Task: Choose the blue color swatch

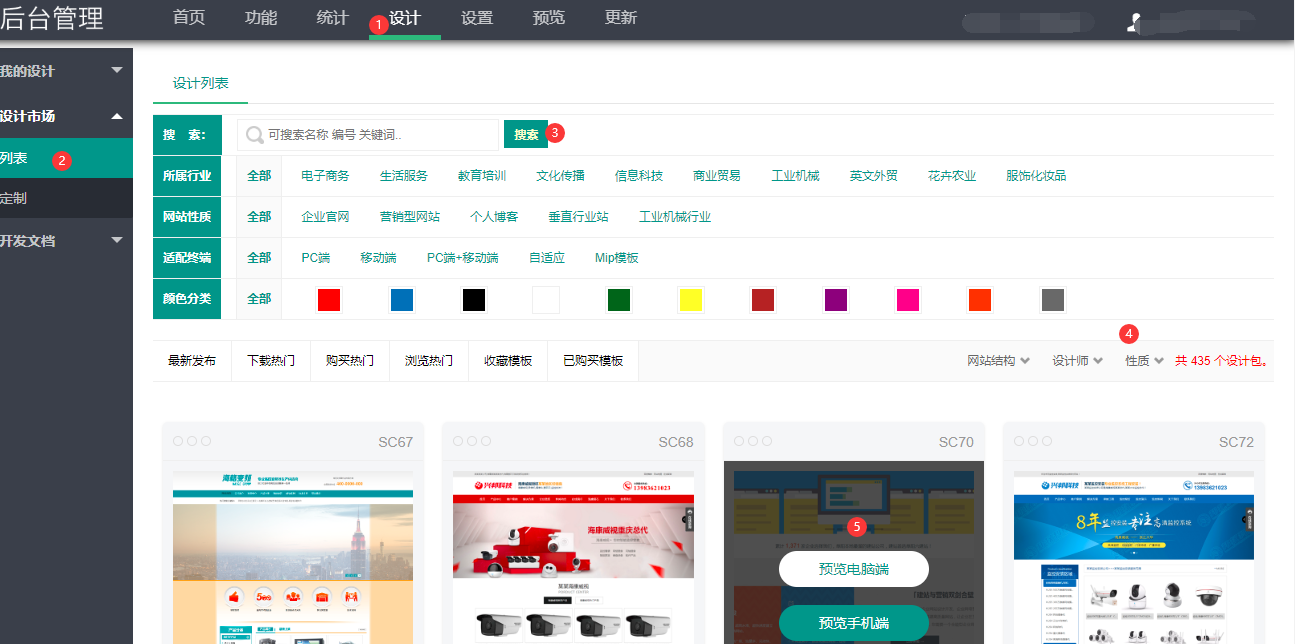Action: coord(401,300)
